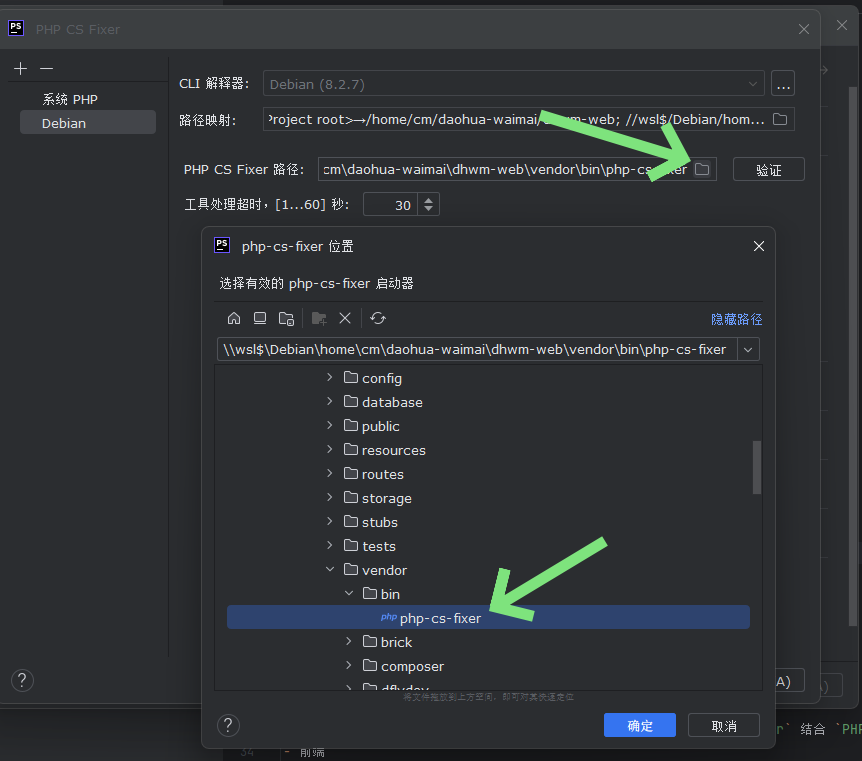Confirm with the 确定 button
This screenshot has width=862, height=761.
[x=640, y=725]
